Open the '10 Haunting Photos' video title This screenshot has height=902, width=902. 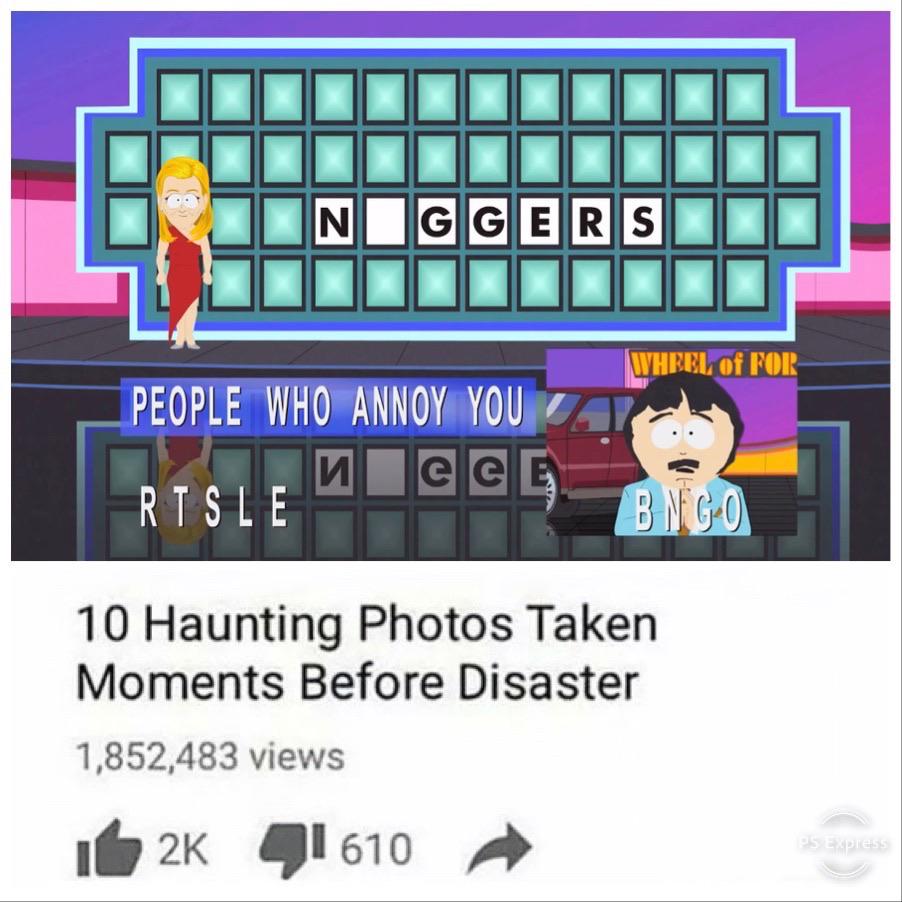366,654
